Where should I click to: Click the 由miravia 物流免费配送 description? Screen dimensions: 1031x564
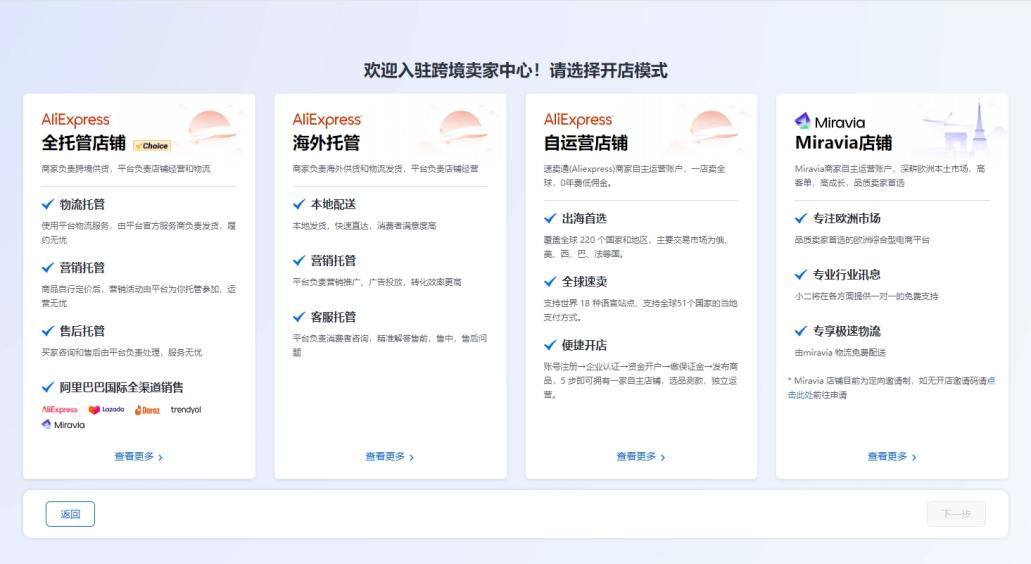pyautogui.click(x=840, y=352)
